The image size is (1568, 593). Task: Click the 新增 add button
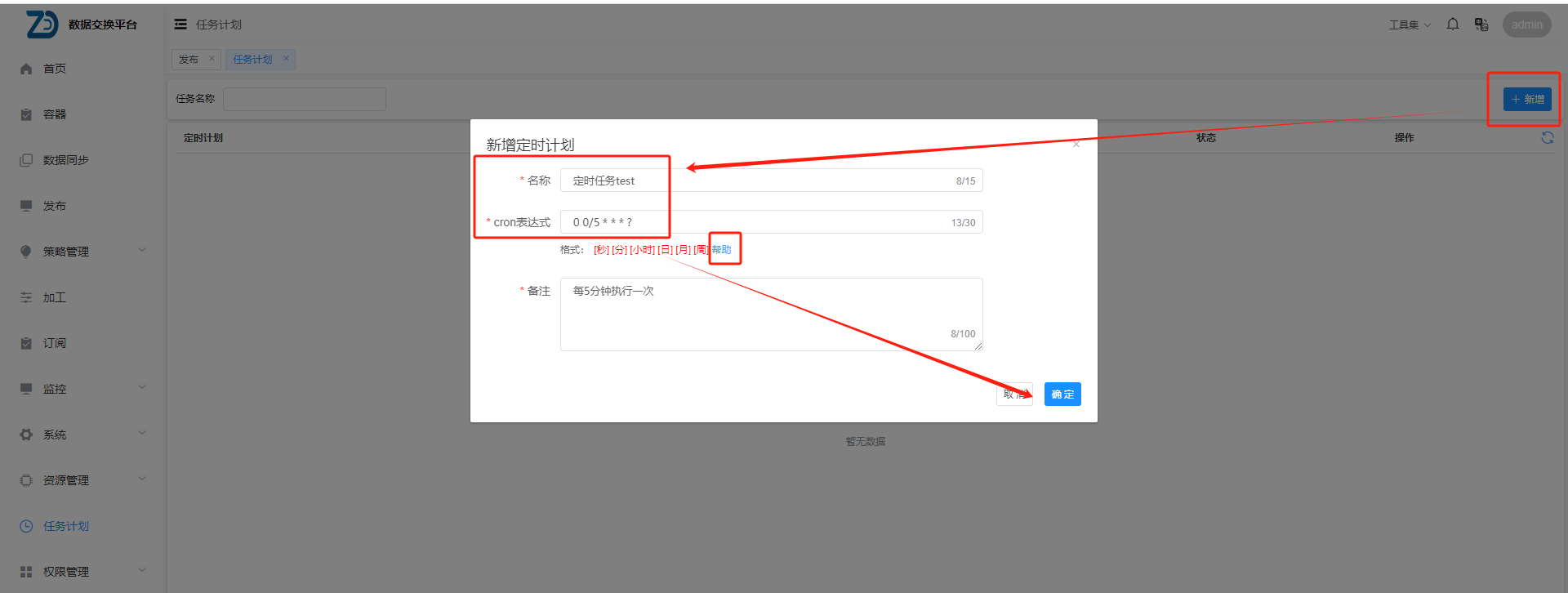1526,100
